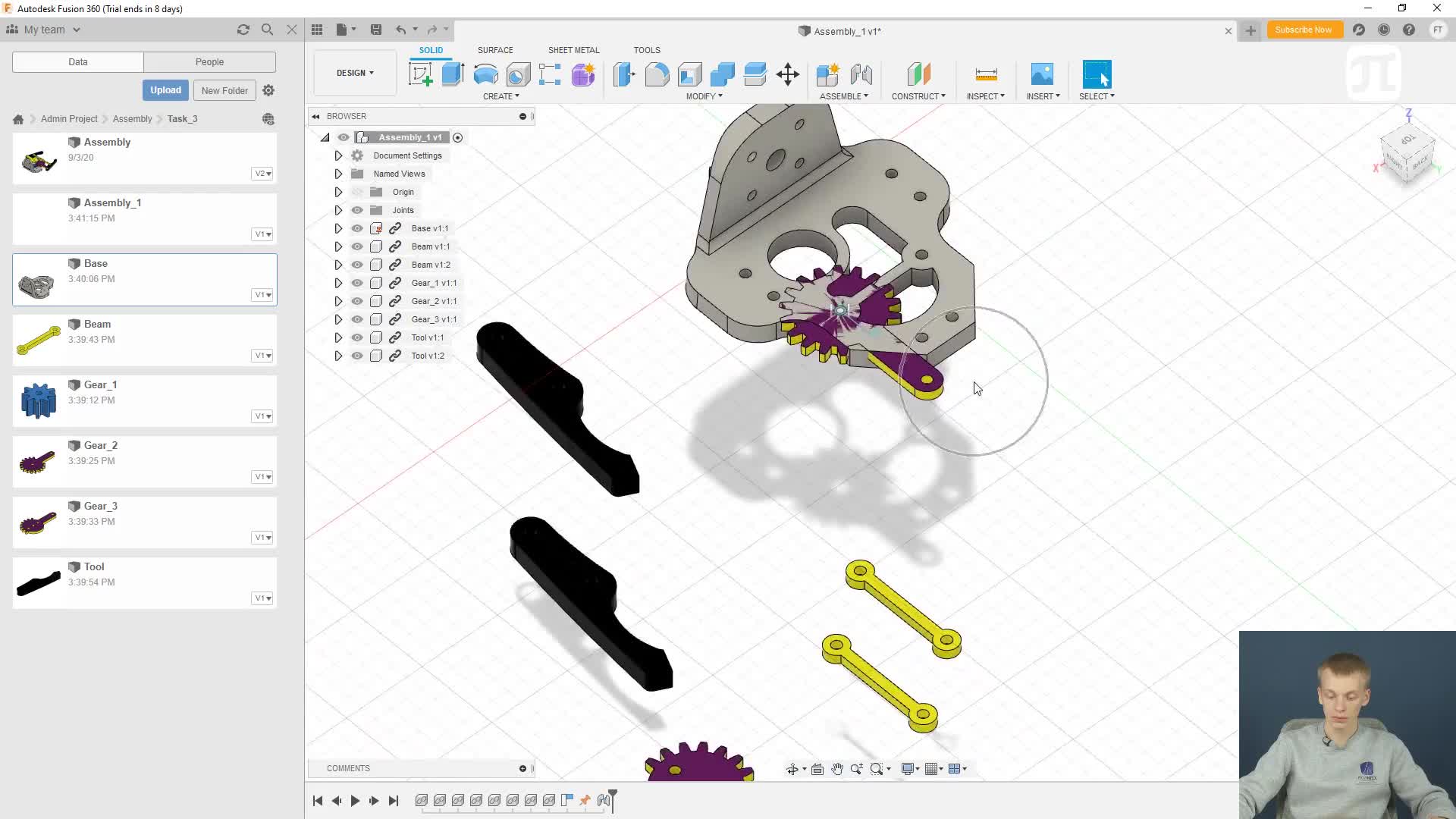Select the Extrude tool
Image resolution: width=1456 pixels, height=819 pixels.
[x=453, y=74]
